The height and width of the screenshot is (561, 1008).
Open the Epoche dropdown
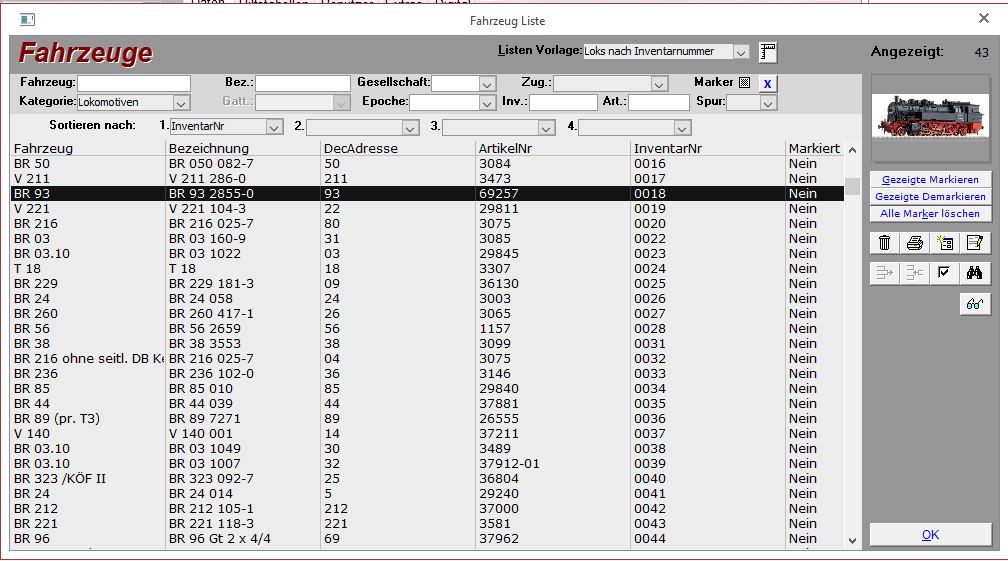point(487,103)
